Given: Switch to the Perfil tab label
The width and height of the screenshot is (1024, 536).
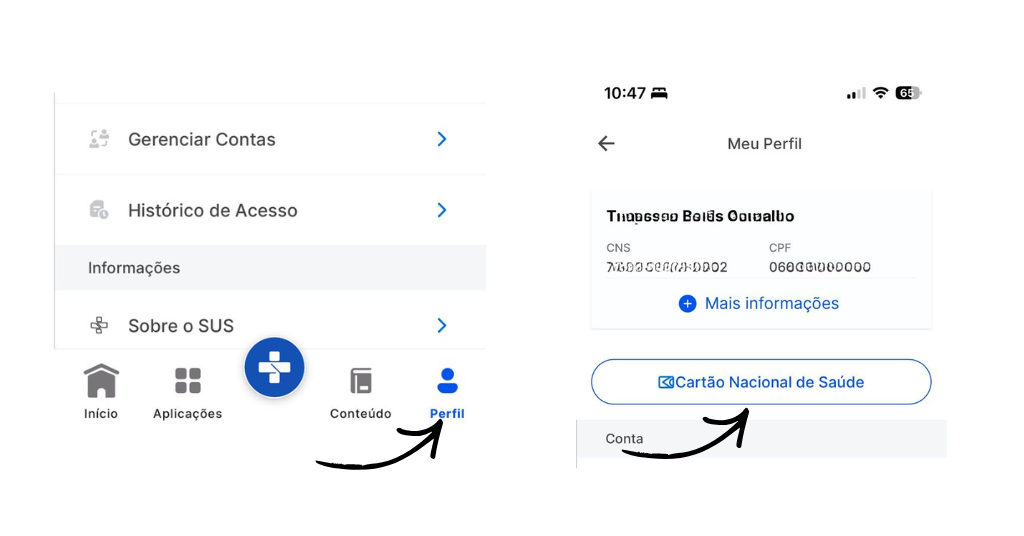Looking at the screenshot, I should (447, 413).
